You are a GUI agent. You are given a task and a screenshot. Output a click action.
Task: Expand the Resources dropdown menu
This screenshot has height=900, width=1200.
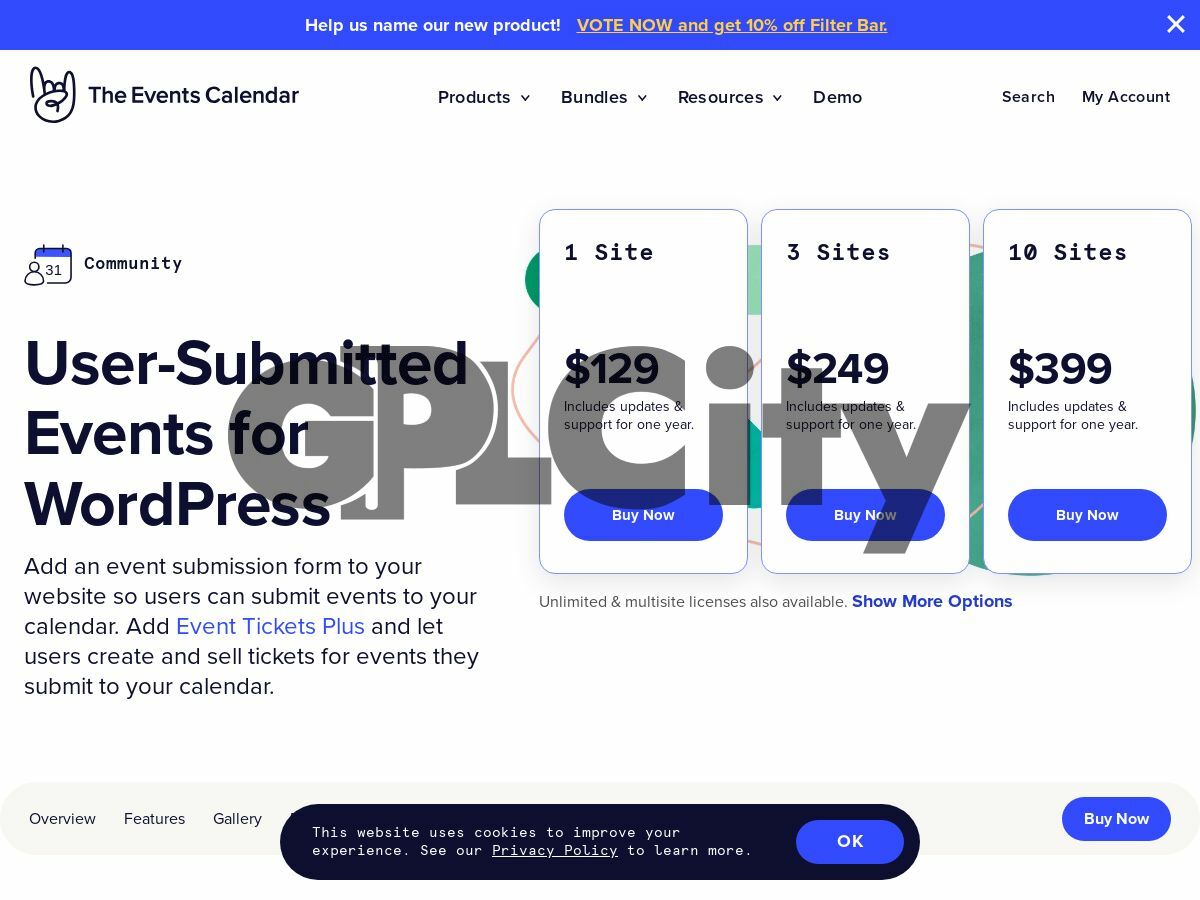[730, 97]
